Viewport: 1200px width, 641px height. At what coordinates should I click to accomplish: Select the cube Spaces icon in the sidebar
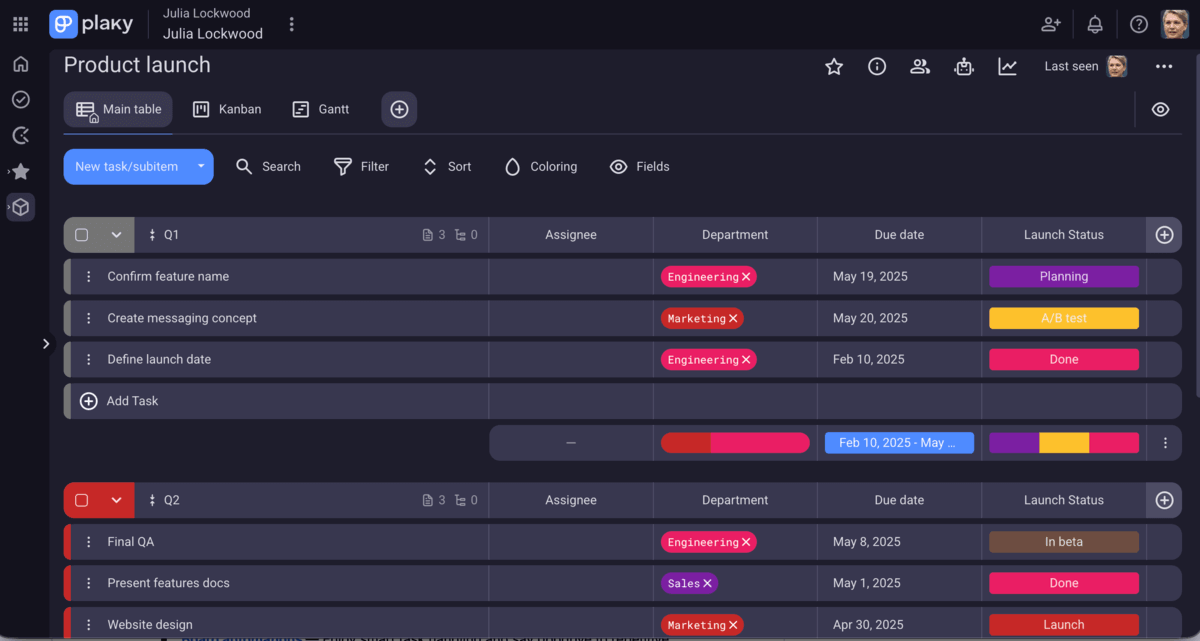(x=20, y=207)
